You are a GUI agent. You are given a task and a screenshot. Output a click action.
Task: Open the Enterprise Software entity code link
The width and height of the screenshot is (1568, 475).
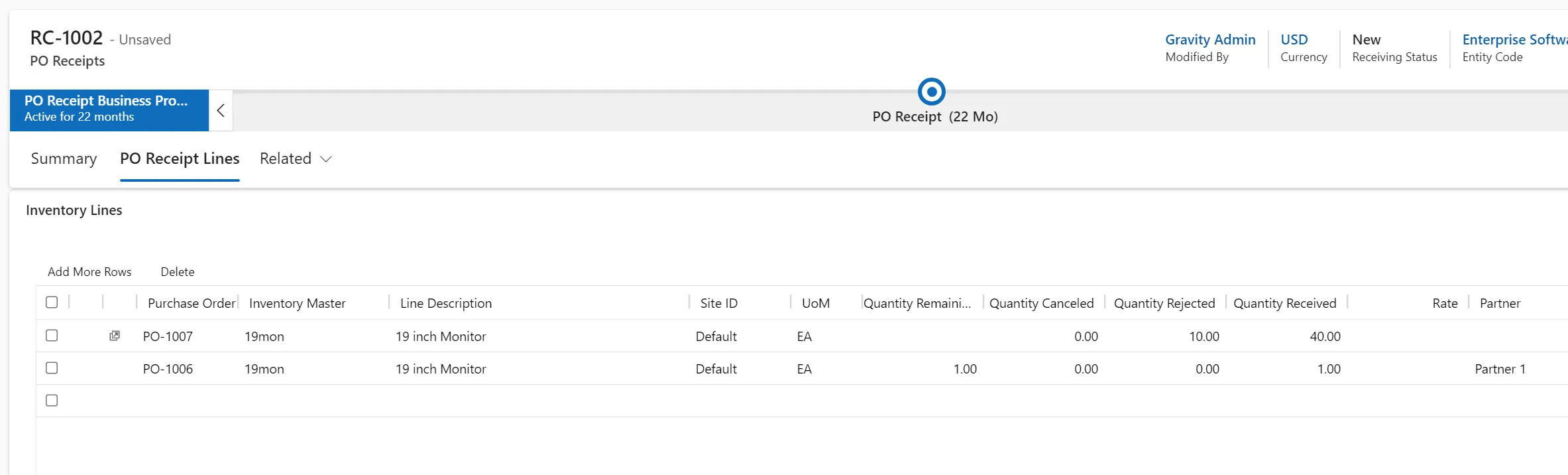click(x=1515, y=40)
